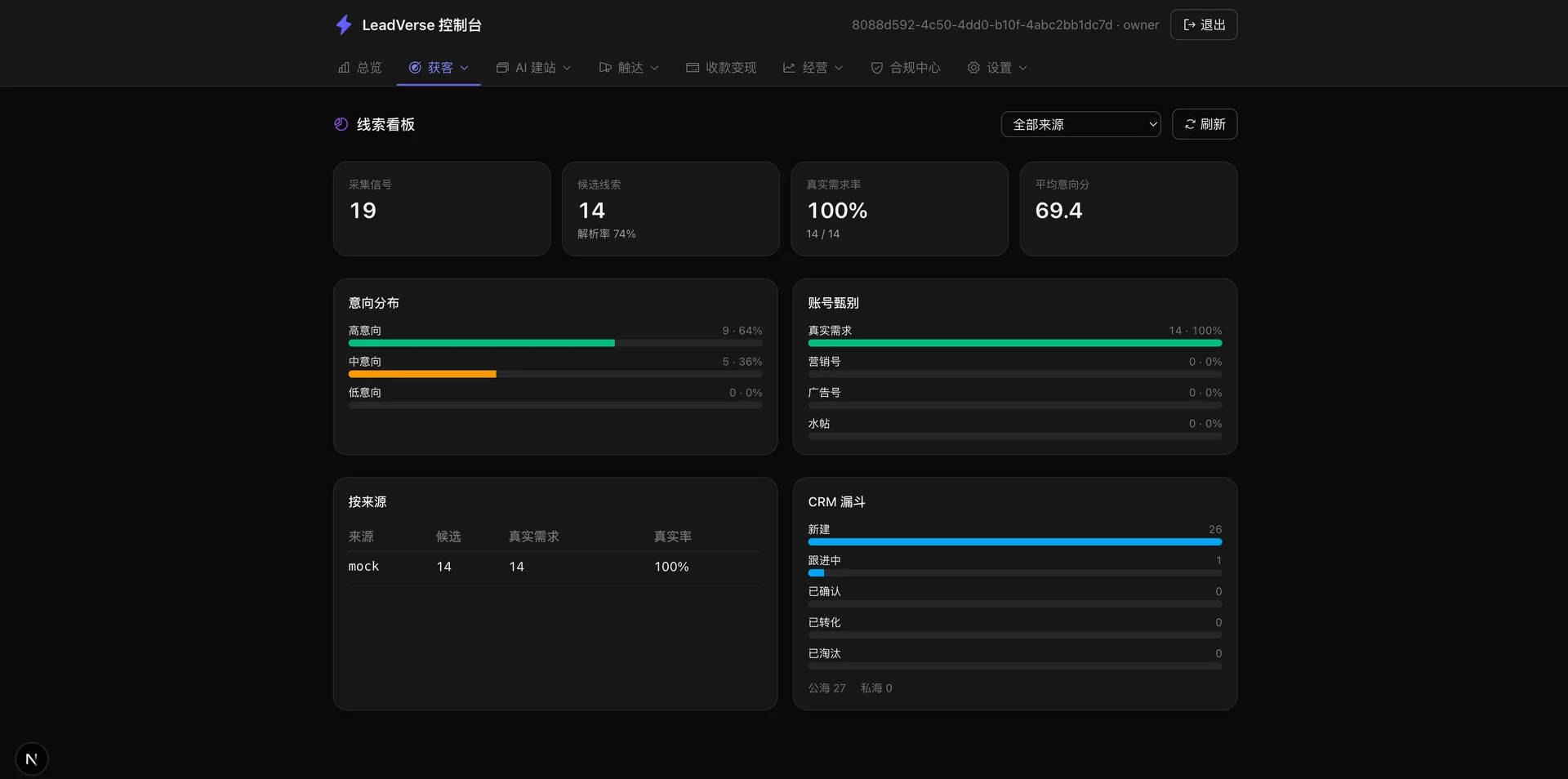Click the 设置 gear icon

pyautogui.click(x=973, y=68)
